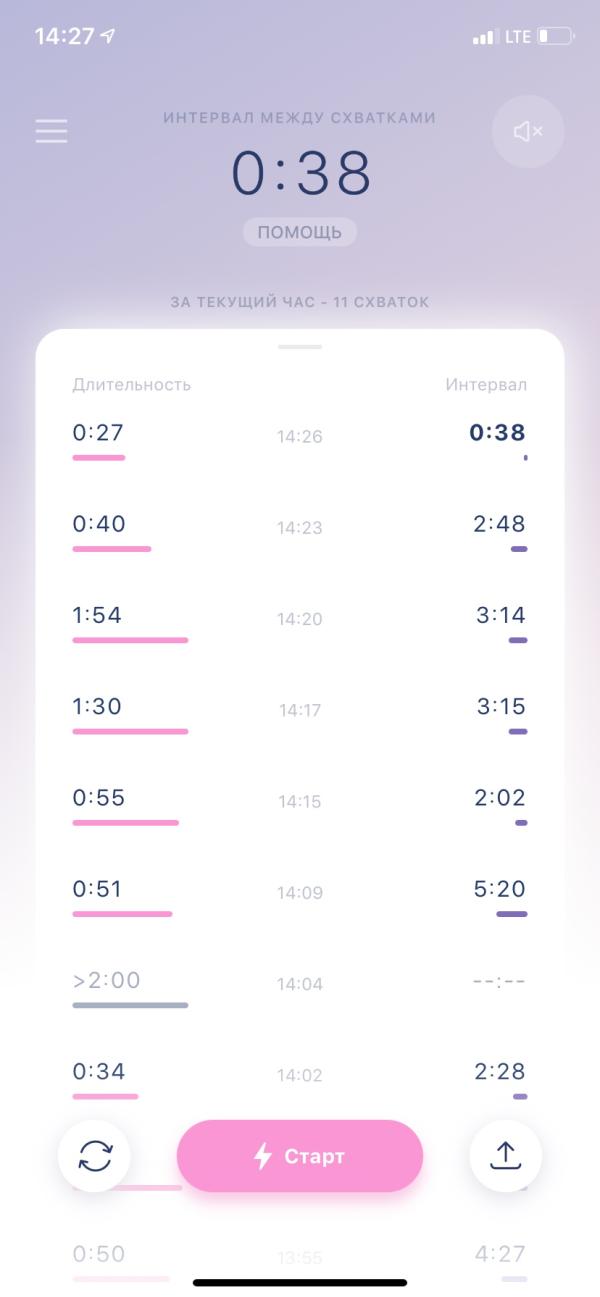Viewport: 600px width, 1297px height.
Task: Select the contraction entry at 14:23
Action: [x=300, y=532]
